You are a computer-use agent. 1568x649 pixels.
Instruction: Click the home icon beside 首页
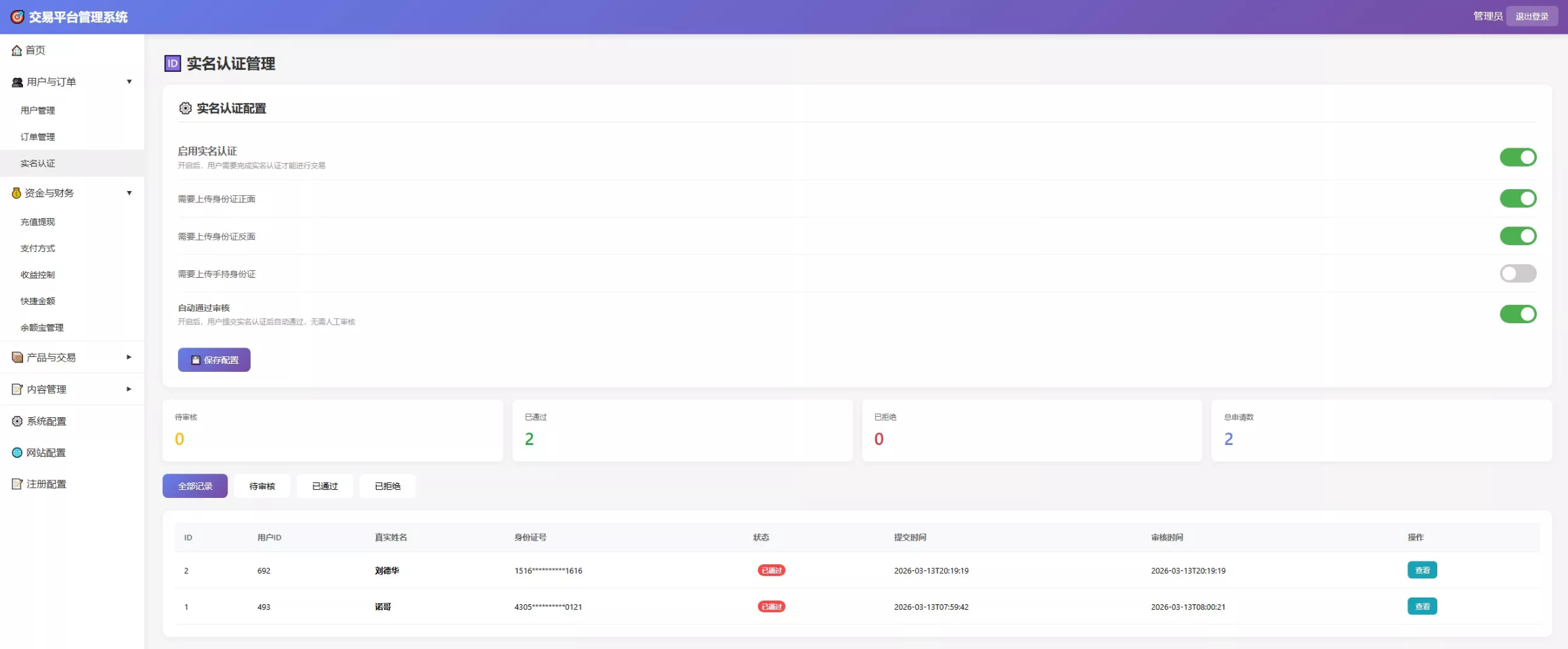17,51
